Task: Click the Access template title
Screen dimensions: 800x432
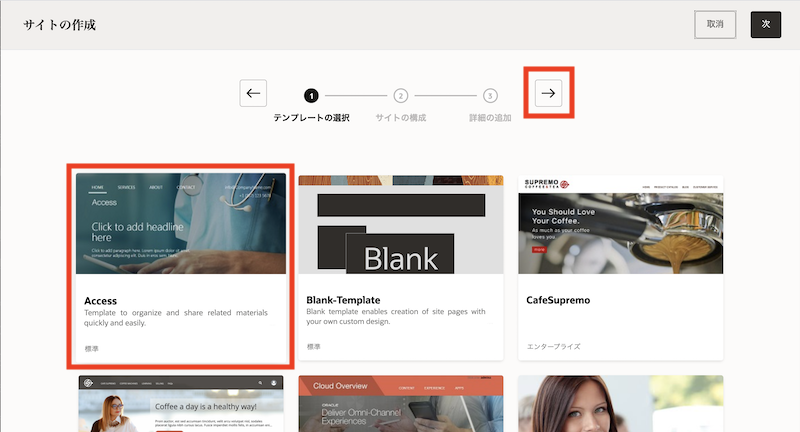Action: coord(101,299)
